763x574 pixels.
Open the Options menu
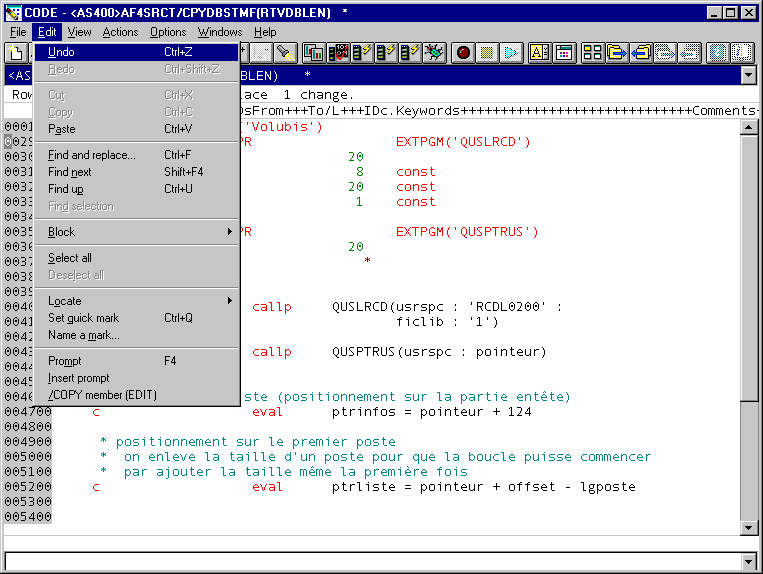point(168,32)
